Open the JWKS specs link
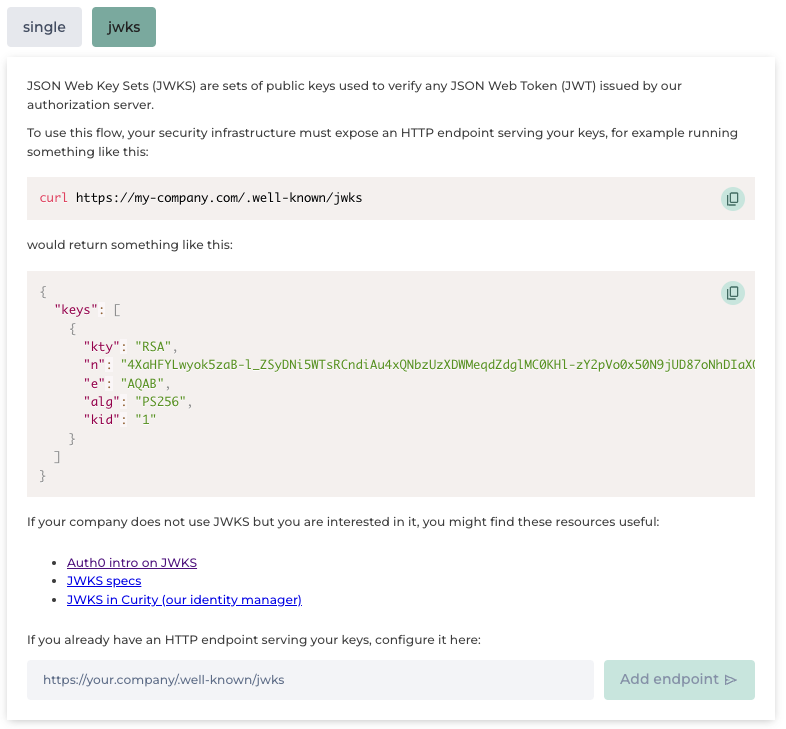The height and width of the screenshot is (729, 786). tap(104, 581)
